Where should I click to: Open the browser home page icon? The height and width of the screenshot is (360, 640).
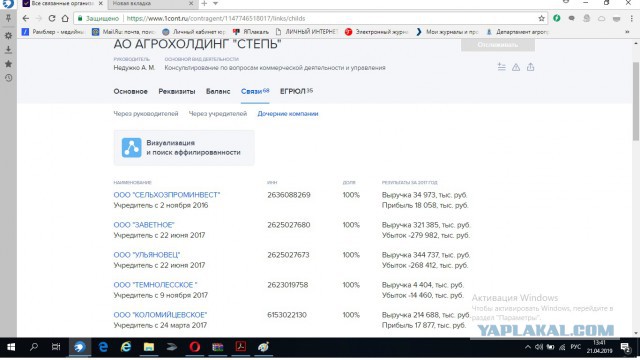[x=65, y=18]
